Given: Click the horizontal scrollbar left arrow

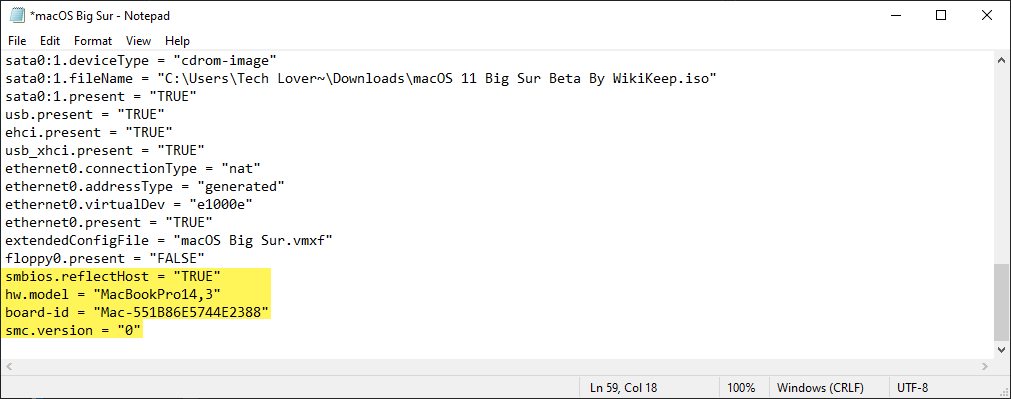Looking at the screenshot, I should (9, 366).
